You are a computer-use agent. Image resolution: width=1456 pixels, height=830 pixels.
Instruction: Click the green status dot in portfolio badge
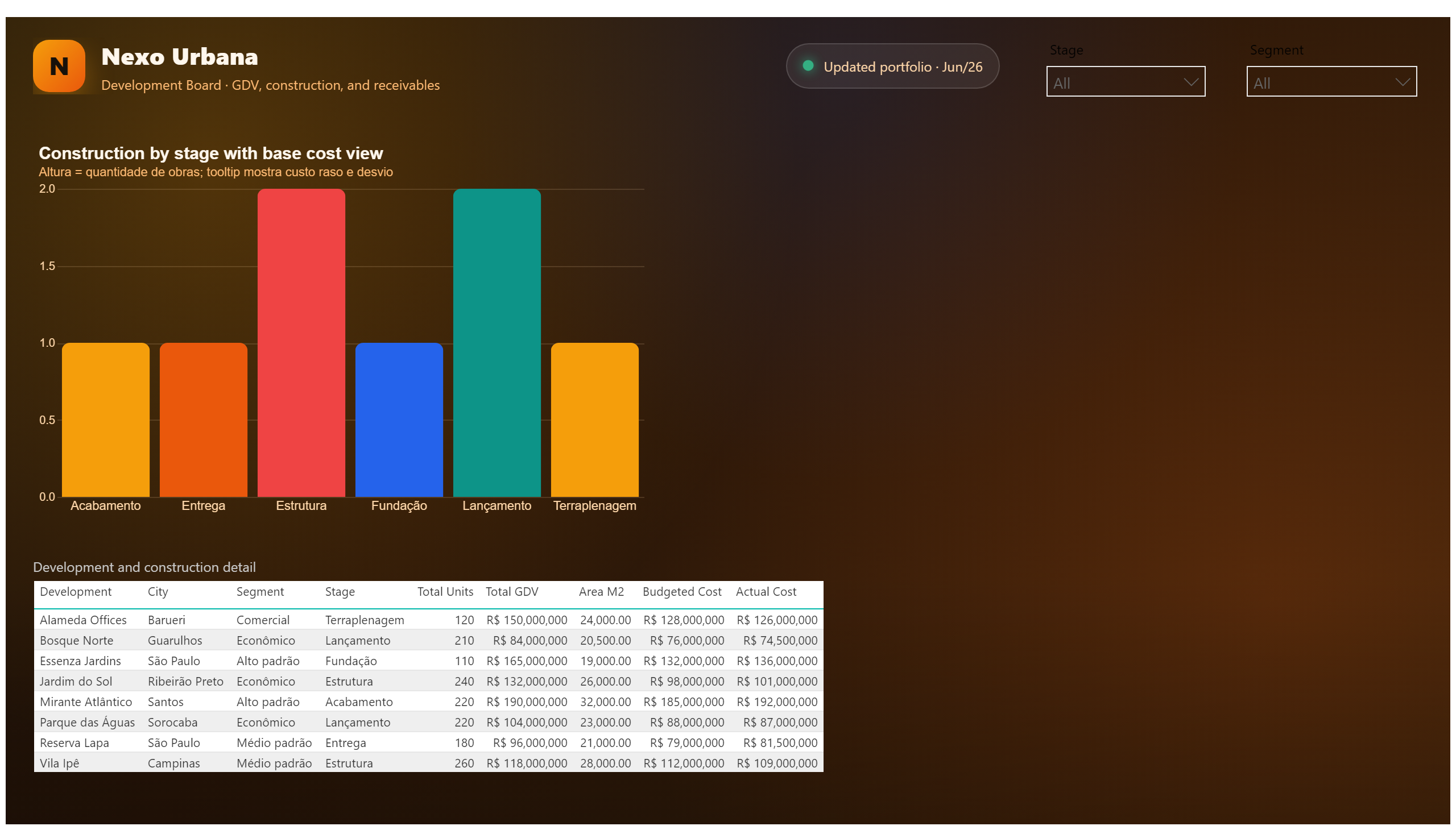[808, 65]
